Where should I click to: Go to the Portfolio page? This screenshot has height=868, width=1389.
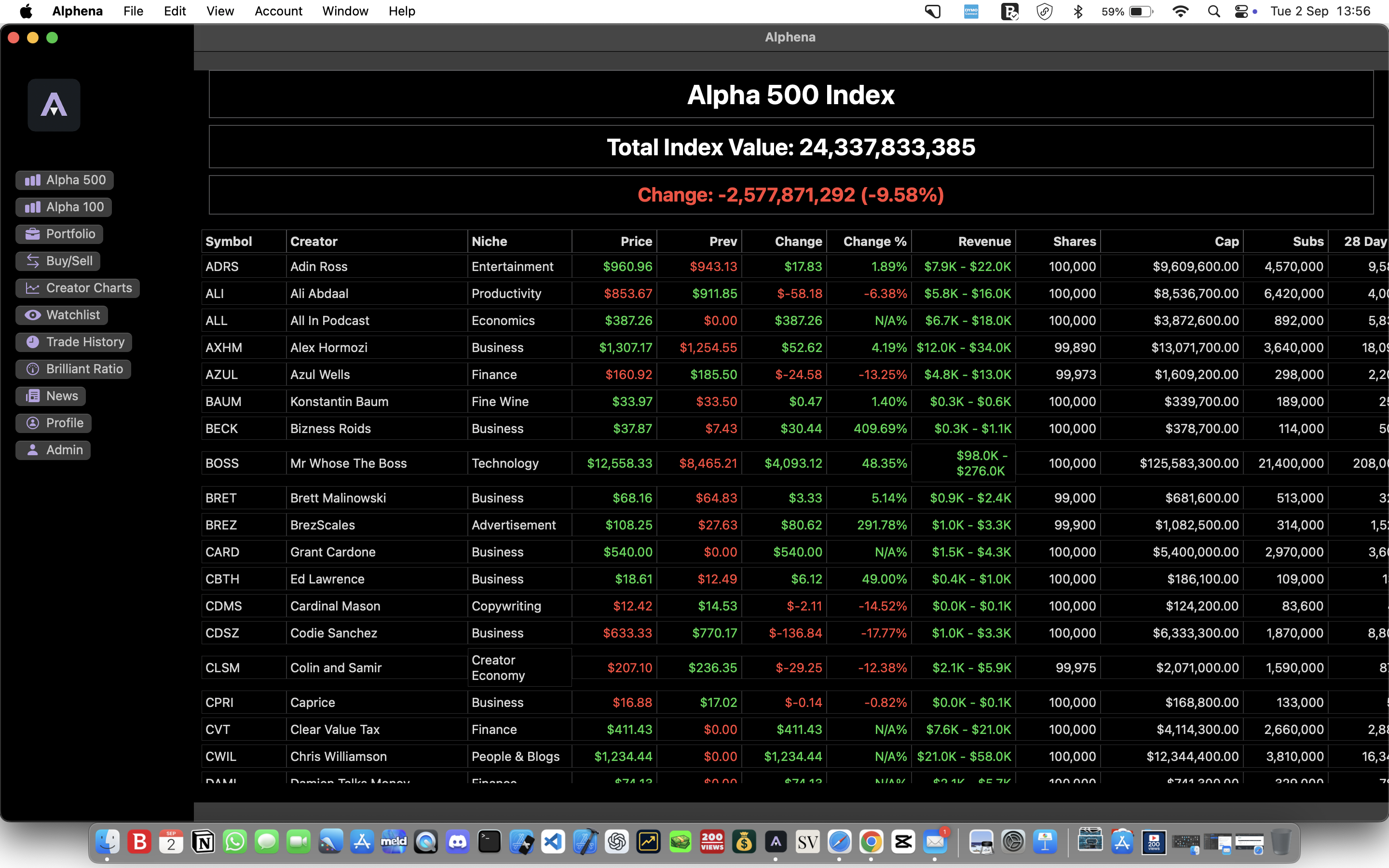(60, 234)
